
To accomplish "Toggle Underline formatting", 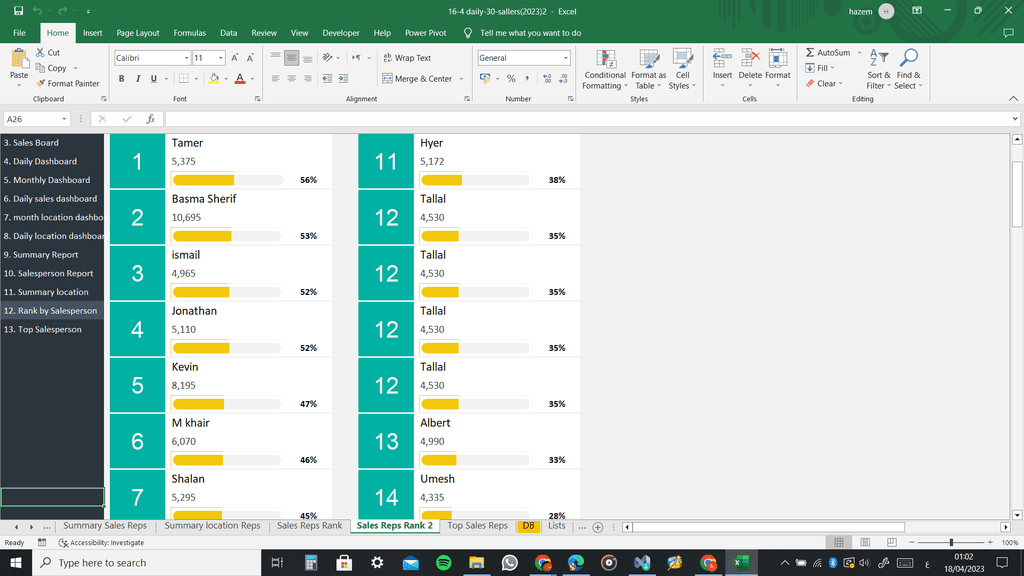I will click(x=153, y=79).
